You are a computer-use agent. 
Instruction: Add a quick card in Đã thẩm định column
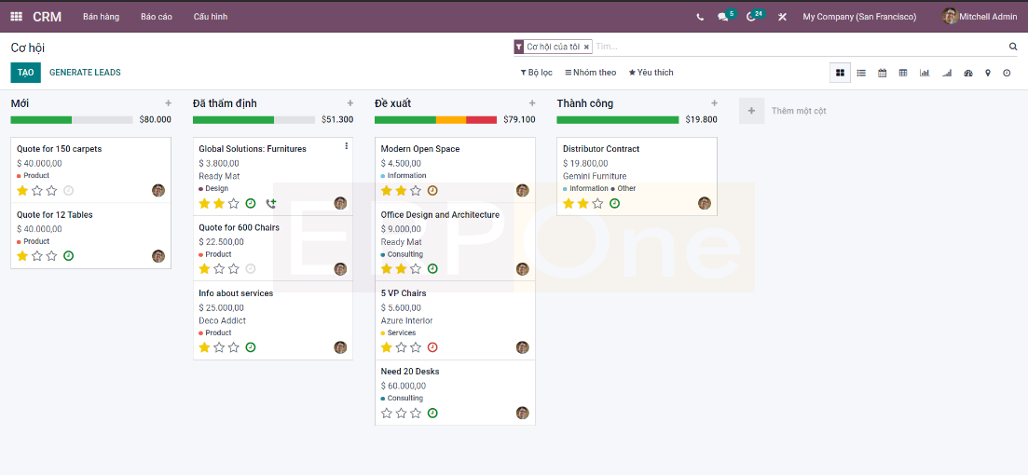[350, 104]
